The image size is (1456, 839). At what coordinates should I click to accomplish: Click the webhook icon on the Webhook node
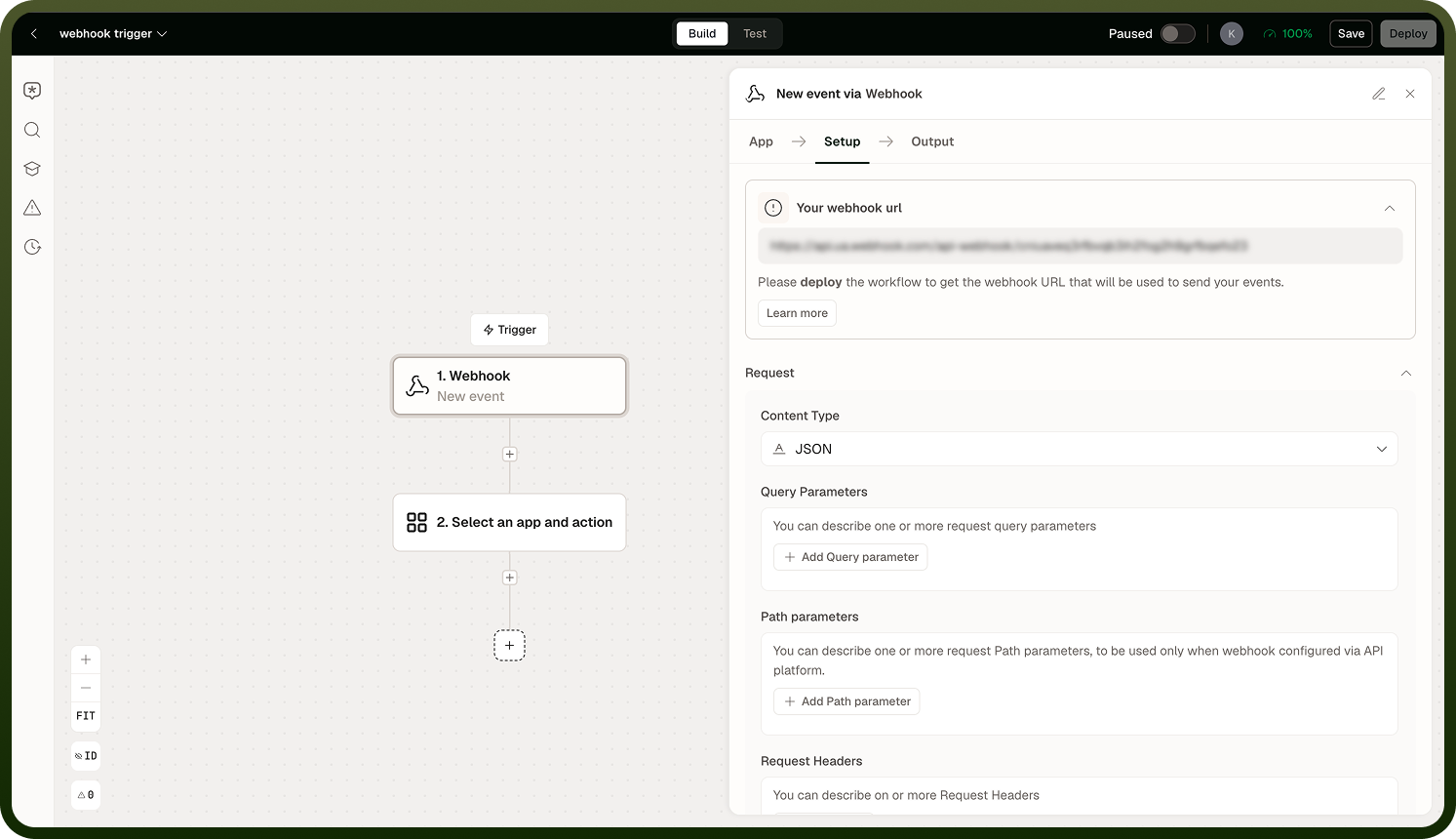[x=417, y=385]
